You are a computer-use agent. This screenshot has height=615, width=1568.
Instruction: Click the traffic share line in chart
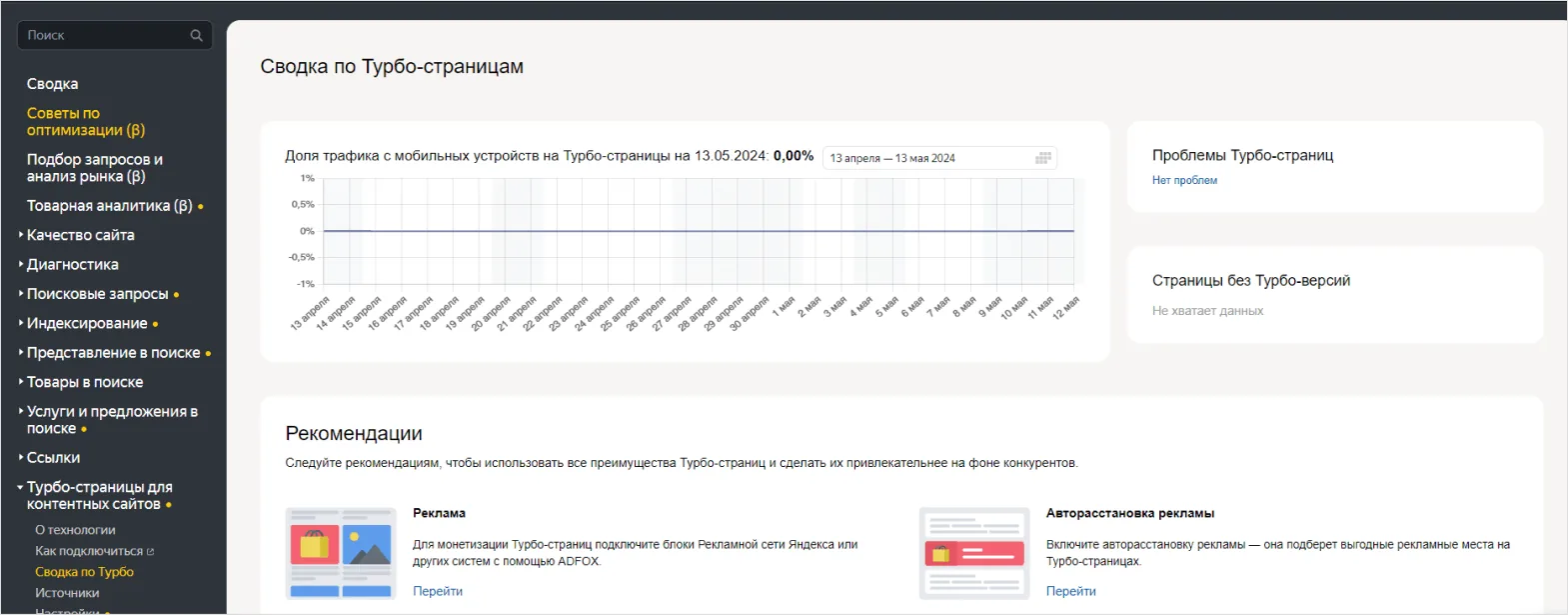[x=700, y=231]
